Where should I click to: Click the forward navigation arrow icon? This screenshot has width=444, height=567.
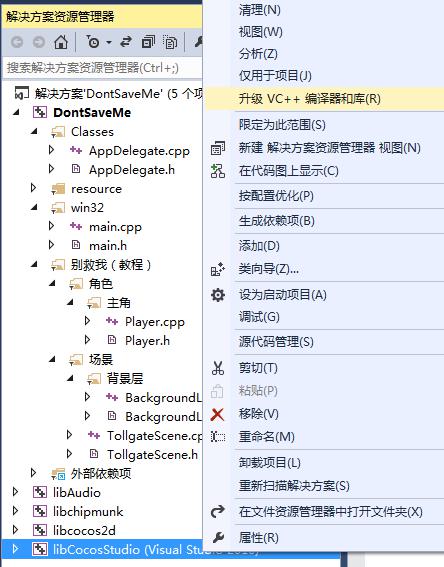39,42
